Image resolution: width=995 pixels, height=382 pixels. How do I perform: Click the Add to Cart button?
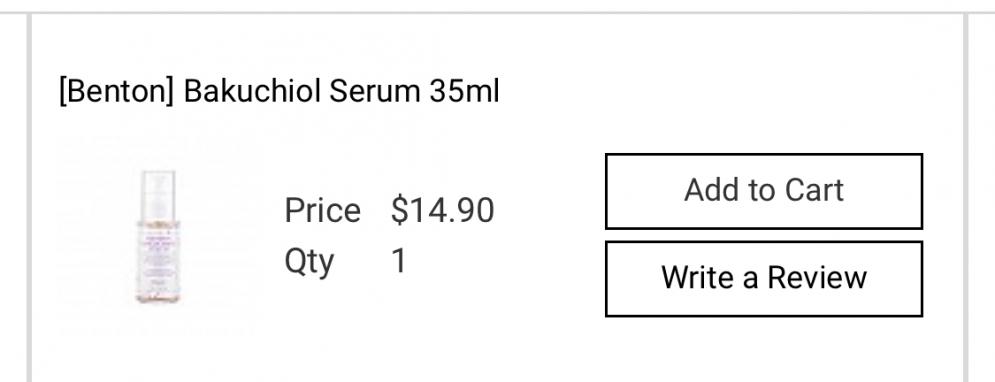tap(764, 191)
